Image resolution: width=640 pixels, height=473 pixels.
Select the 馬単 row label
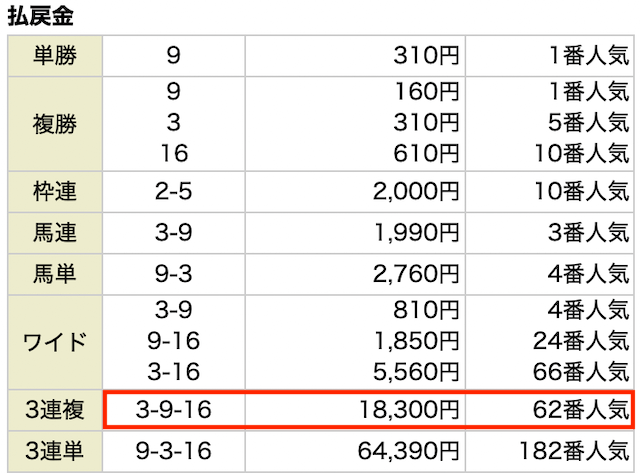(55, 274)
